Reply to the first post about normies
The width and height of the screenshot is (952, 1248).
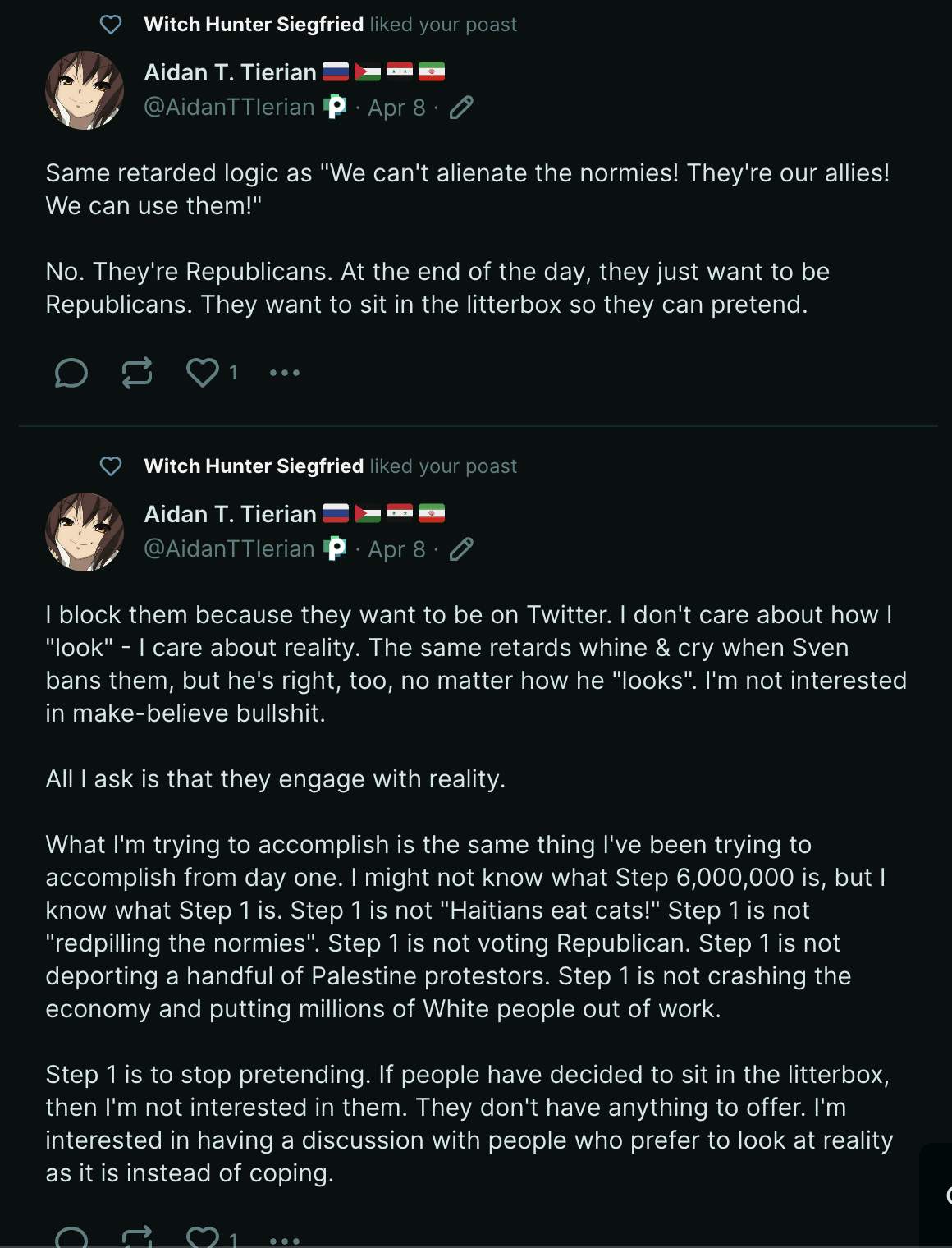coord(71,373)
